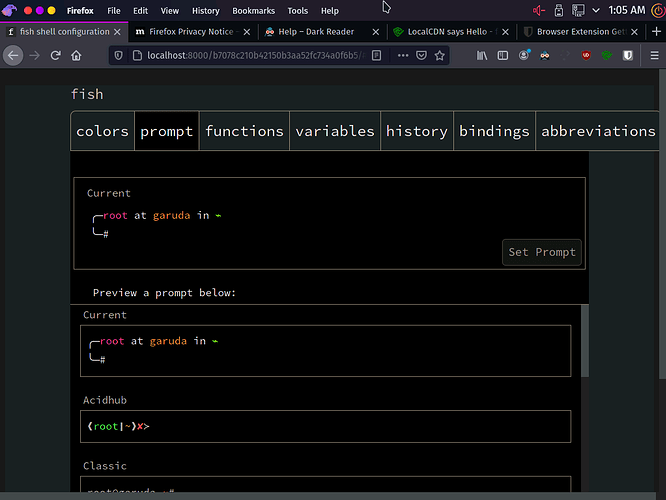Click the power button in panel
Screen dimensions: 666x500
click(x=658, y=10)
